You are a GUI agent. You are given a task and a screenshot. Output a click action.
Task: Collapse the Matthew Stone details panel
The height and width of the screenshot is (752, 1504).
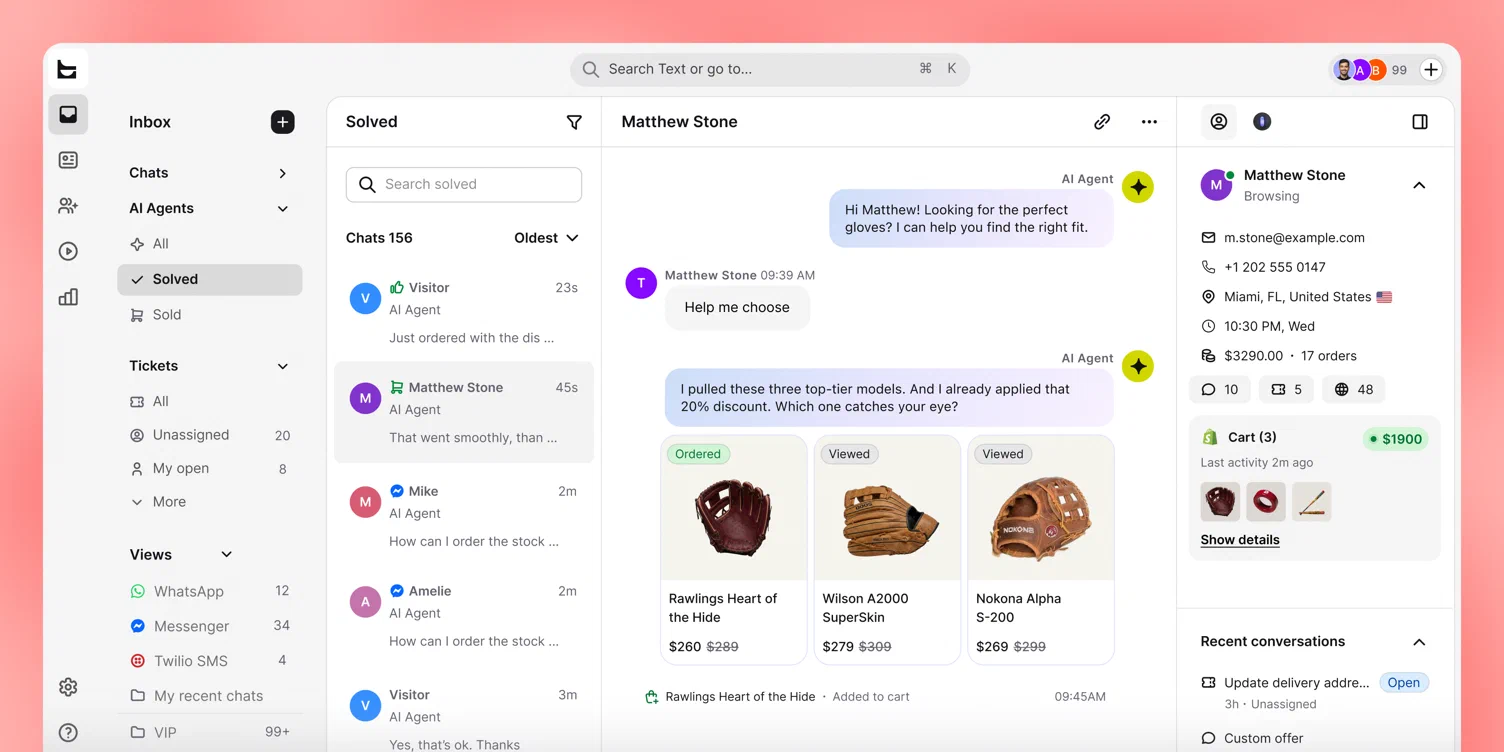[x=1419, y=185]
